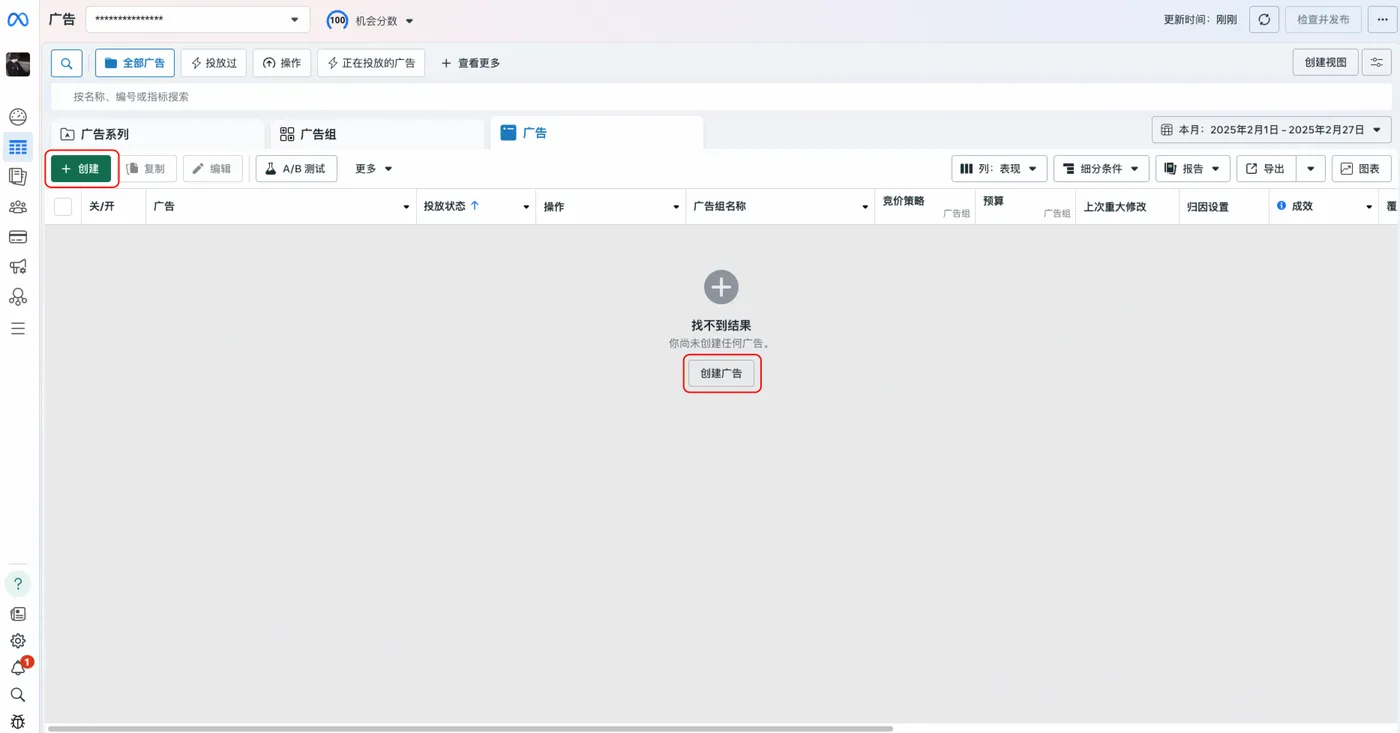The height and width of the screenshot is (733, 1400).
Task: Switch to the 广告组 tab
Action: click(378, 134)
